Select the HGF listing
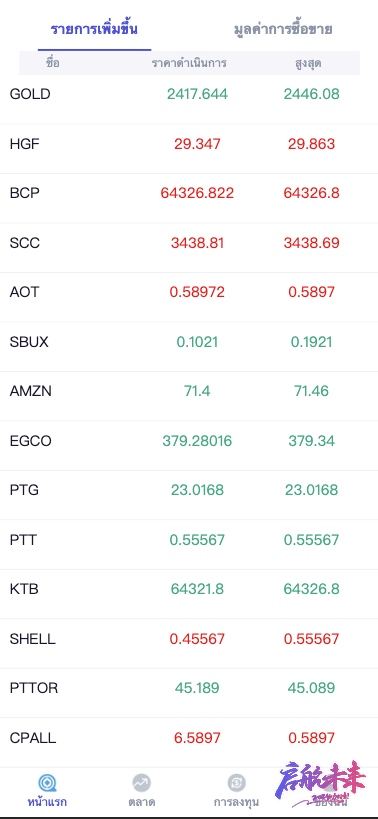 pyautogui.click(x=189, y=144)
